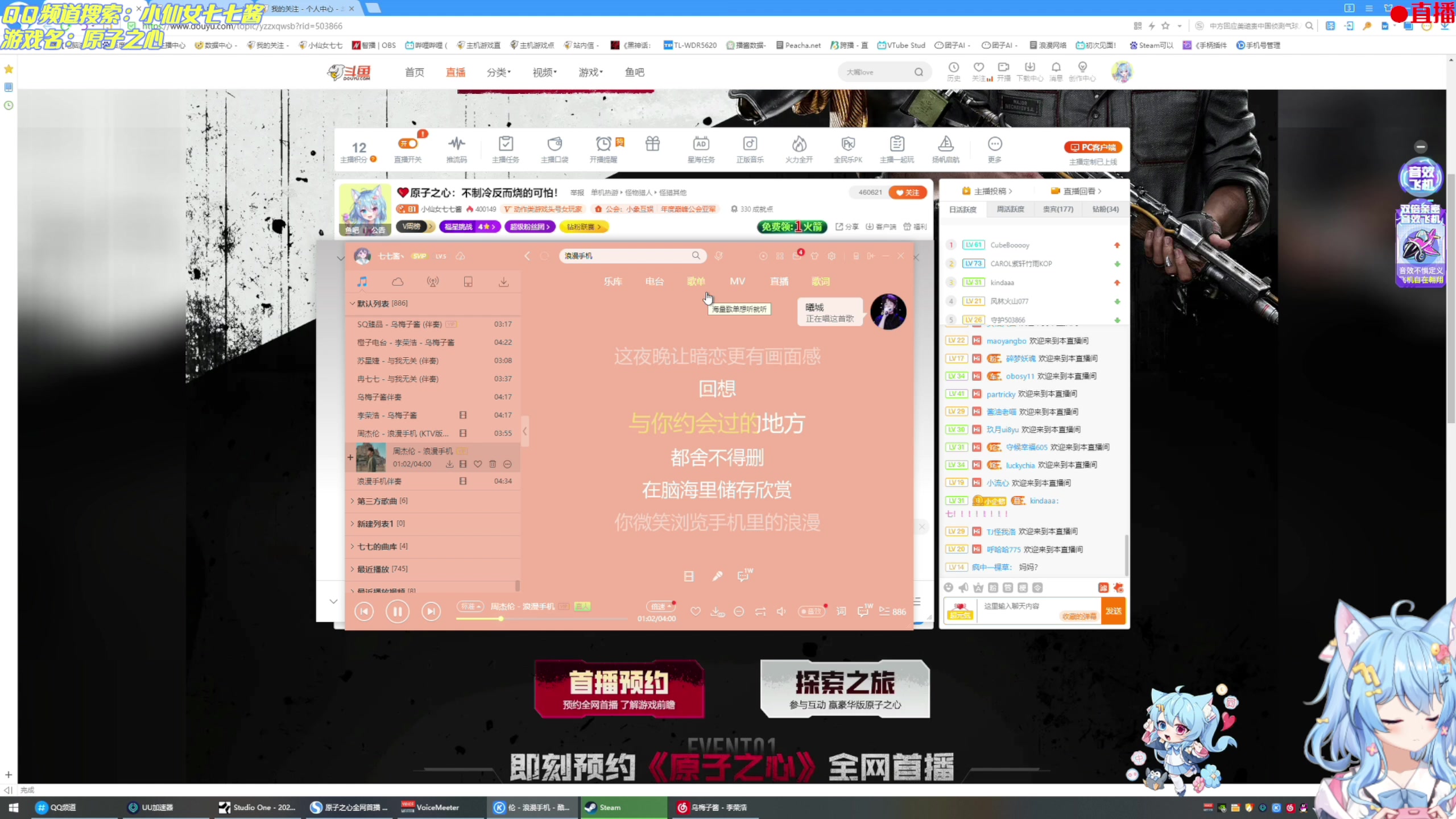Click the chat input box 这里输入聊天内容
Image resolution: width=1456 pixels, height=819 pixels.
(x=1038, y=611)
